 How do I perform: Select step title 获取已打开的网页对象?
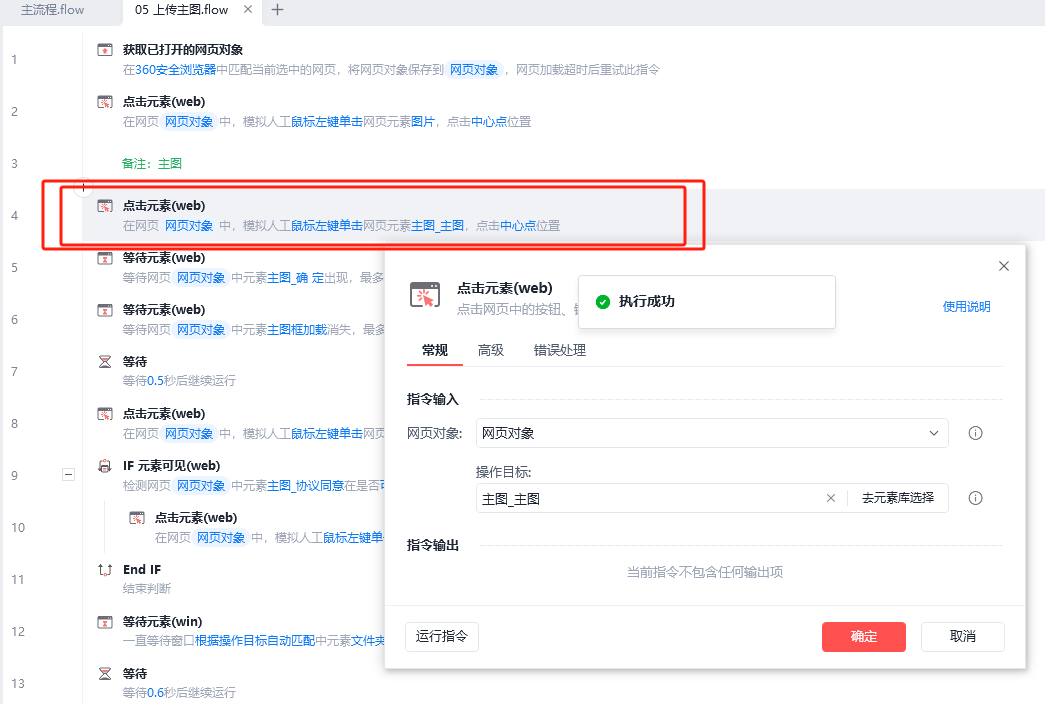pos(183,49)
